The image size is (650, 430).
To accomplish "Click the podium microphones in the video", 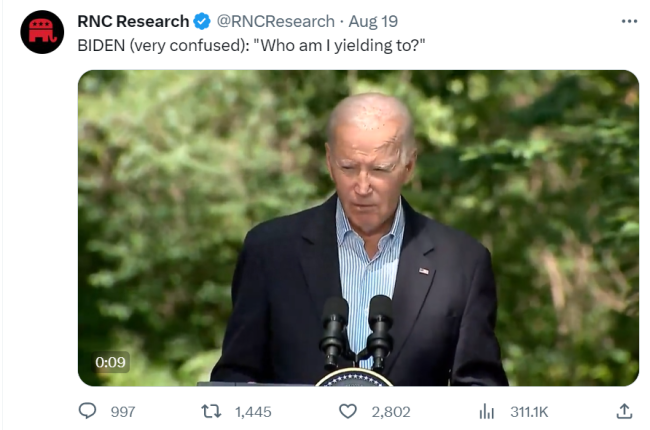I will point(356,330).
